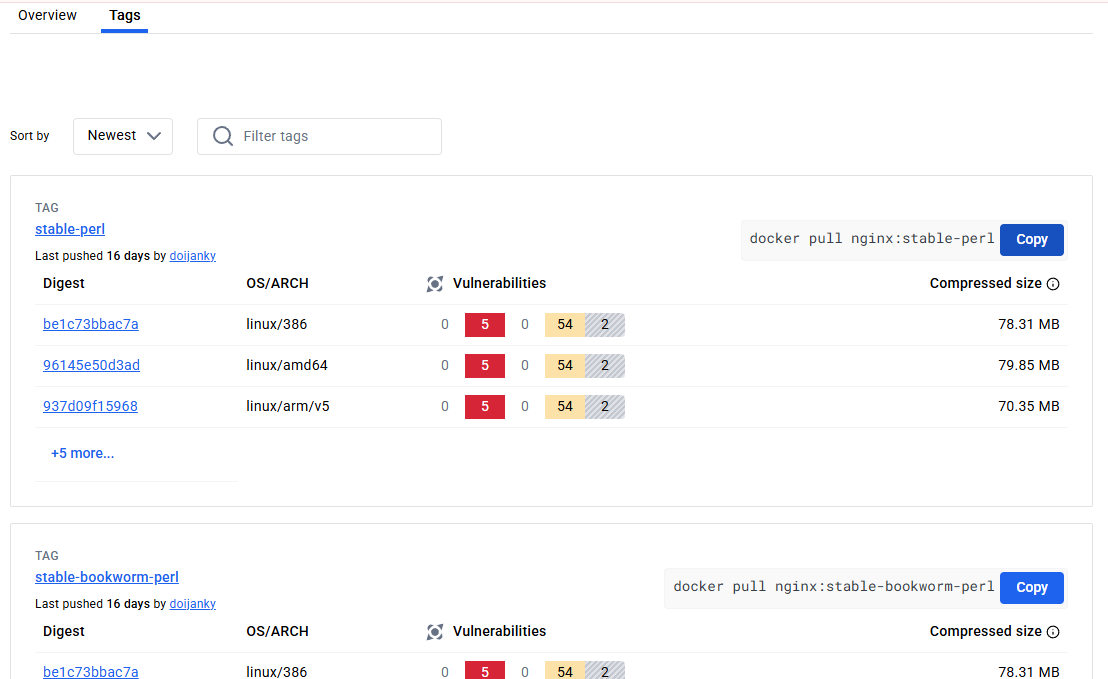Click red high-severity badge on linux/amd64 row
Viewport: 1108px width, 679px height.
485,365
